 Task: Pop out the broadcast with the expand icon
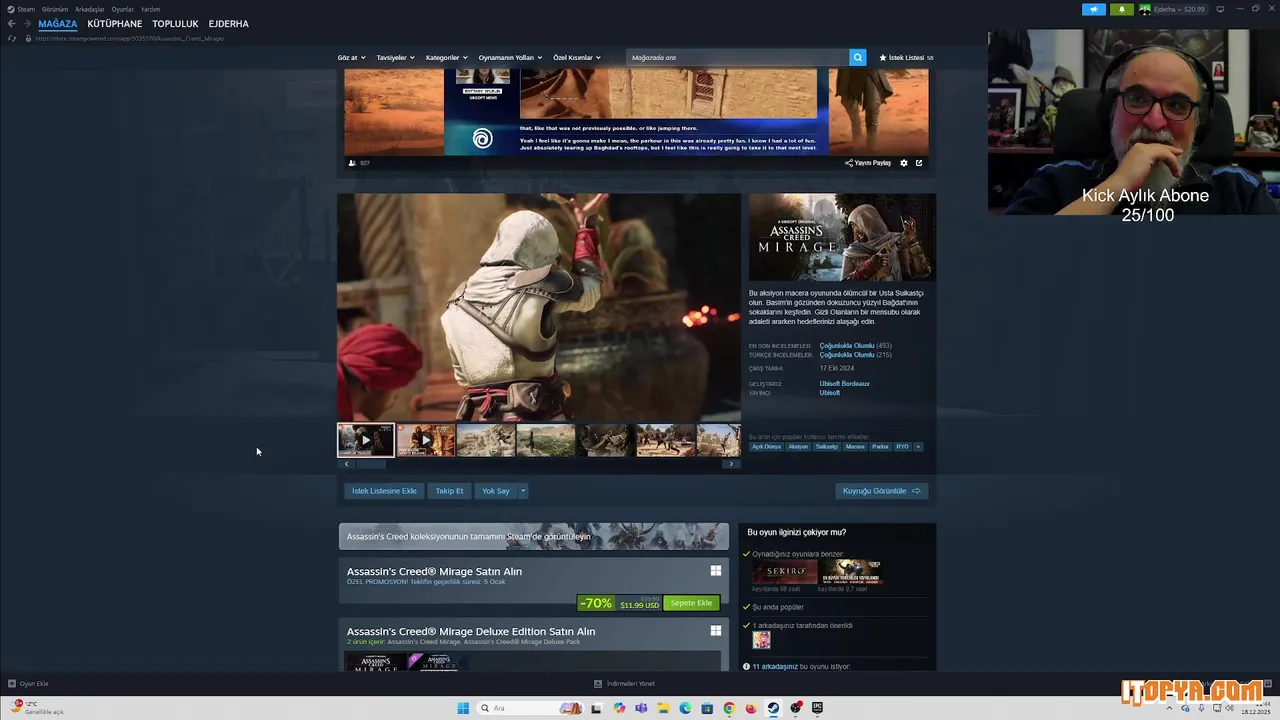(919, 163)
